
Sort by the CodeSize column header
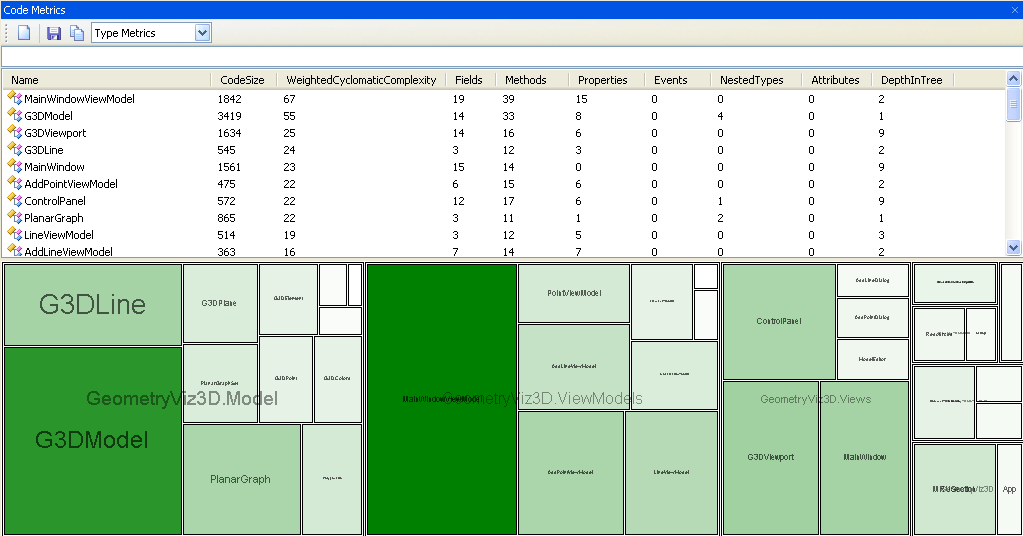[241, 80]
